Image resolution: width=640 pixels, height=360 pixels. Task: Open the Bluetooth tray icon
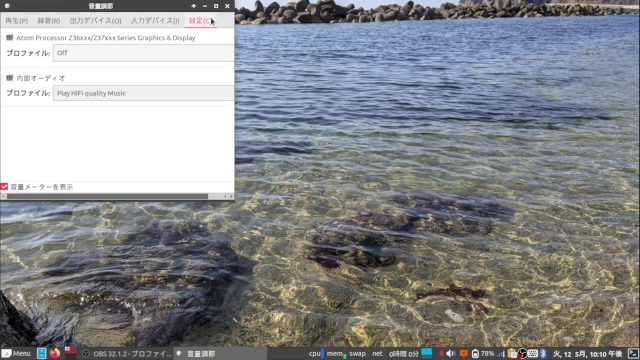pos(543,353)
